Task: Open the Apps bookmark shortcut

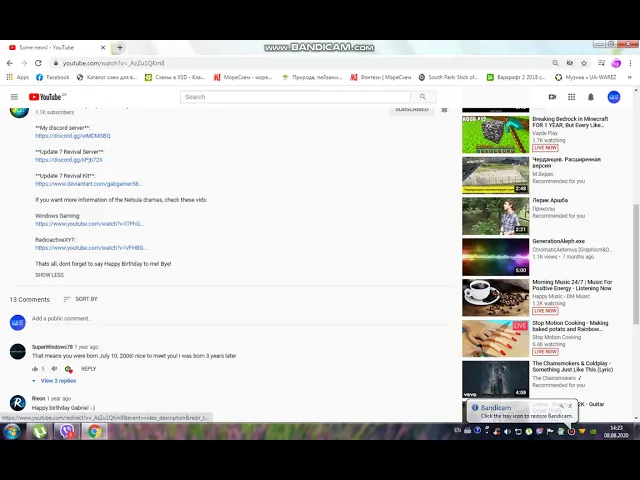Action: [x=18, y=77]
